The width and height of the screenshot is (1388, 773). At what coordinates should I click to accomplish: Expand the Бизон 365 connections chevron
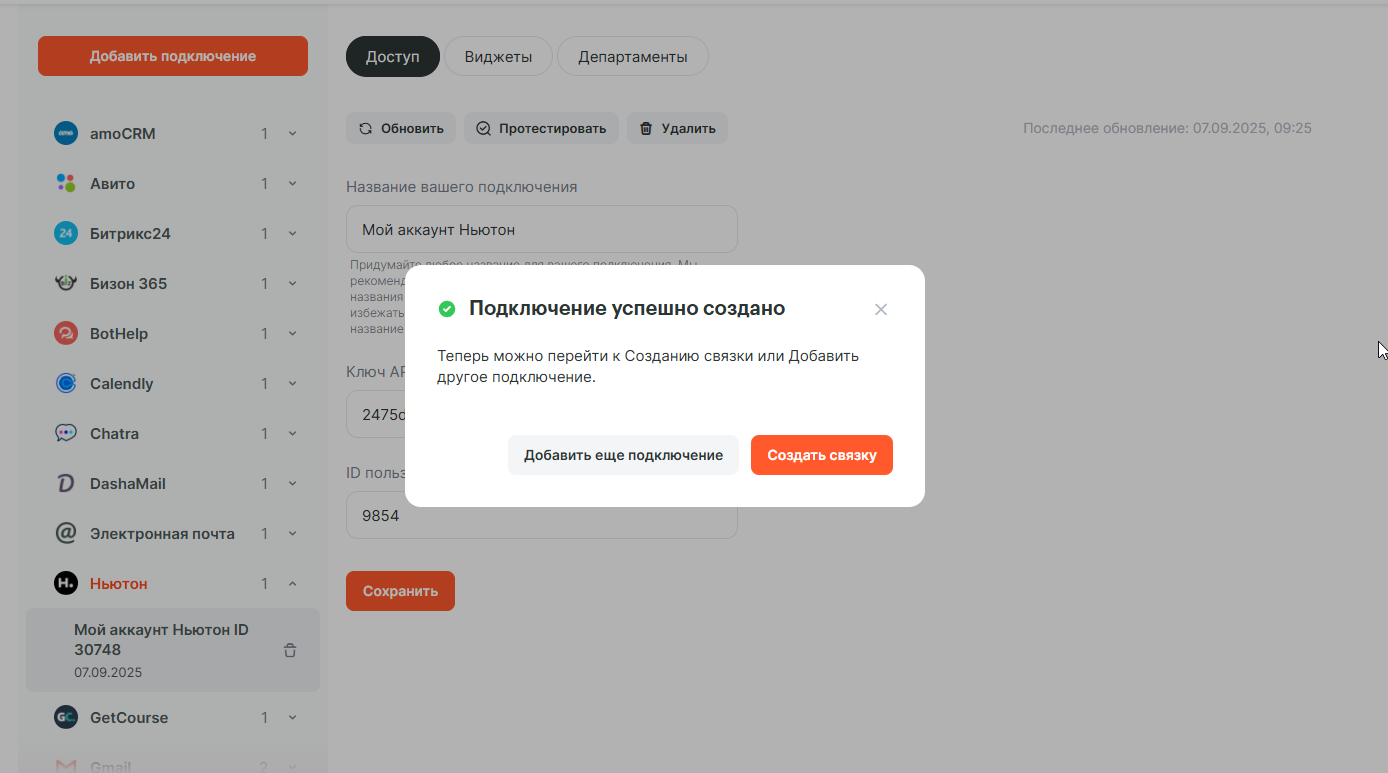pos(293,284)
